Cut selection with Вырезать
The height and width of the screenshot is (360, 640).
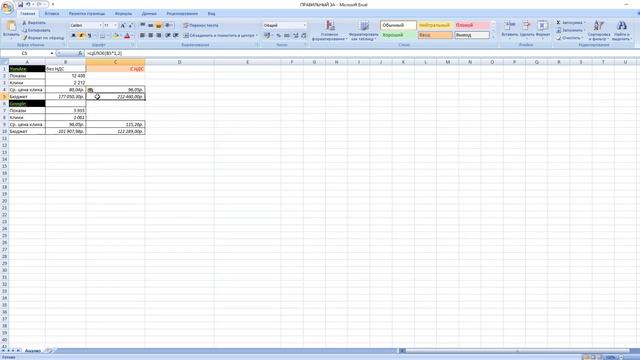click(x=34, y=23)
